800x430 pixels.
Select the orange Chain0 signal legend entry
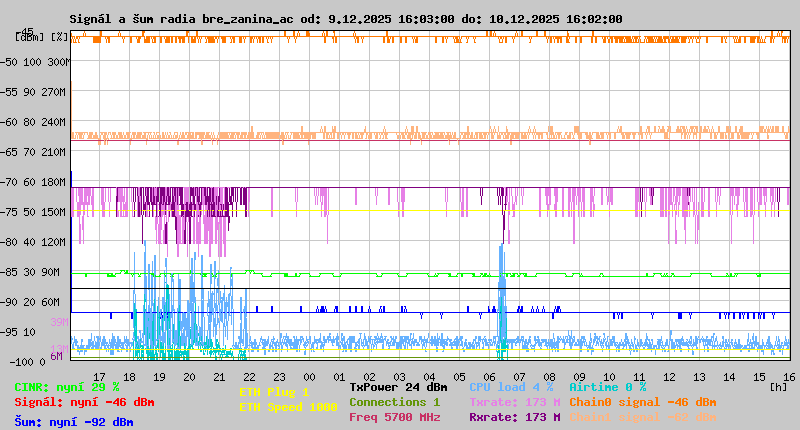coord(640,401)
